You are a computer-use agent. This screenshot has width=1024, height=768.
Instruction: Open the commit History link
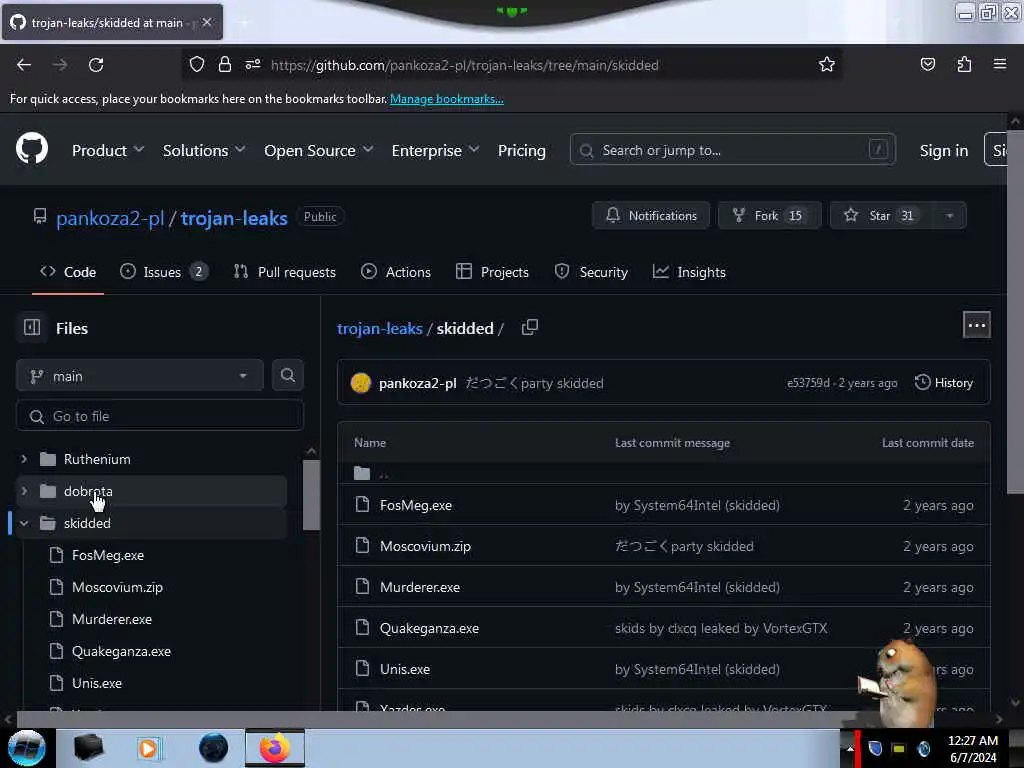tap(944, 383)
